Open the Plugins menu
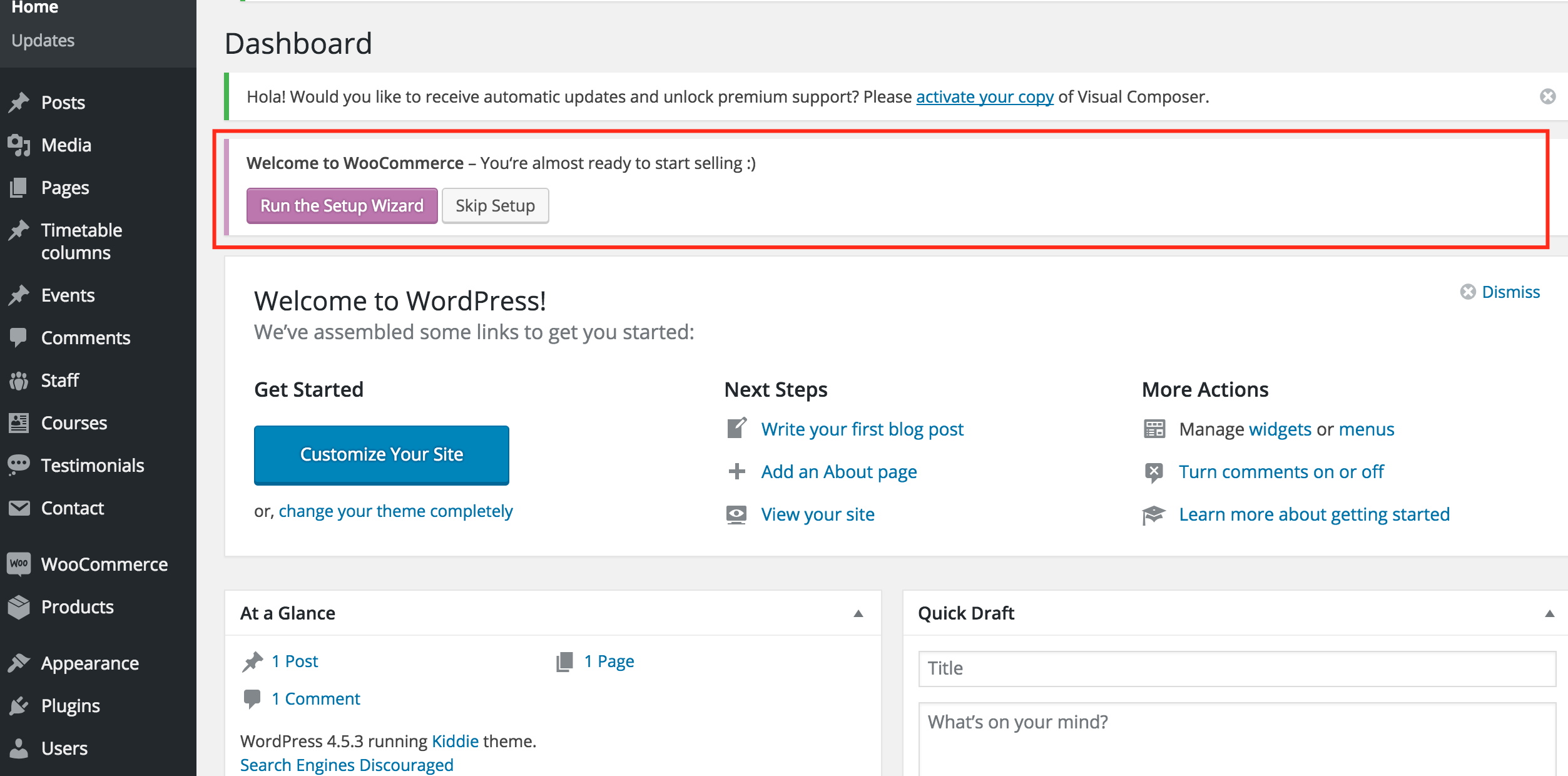 coord(71,707)
